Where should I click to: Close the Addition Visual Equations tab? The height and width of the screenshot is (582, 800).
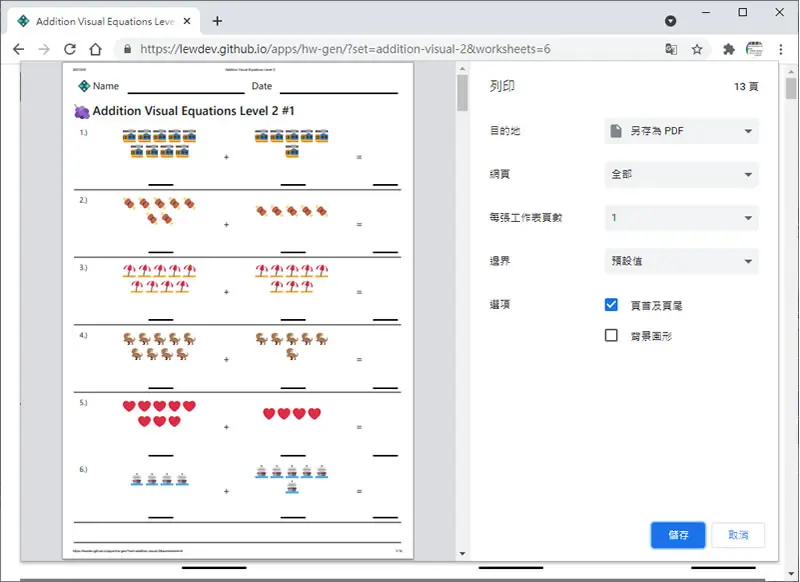(187, 21)
